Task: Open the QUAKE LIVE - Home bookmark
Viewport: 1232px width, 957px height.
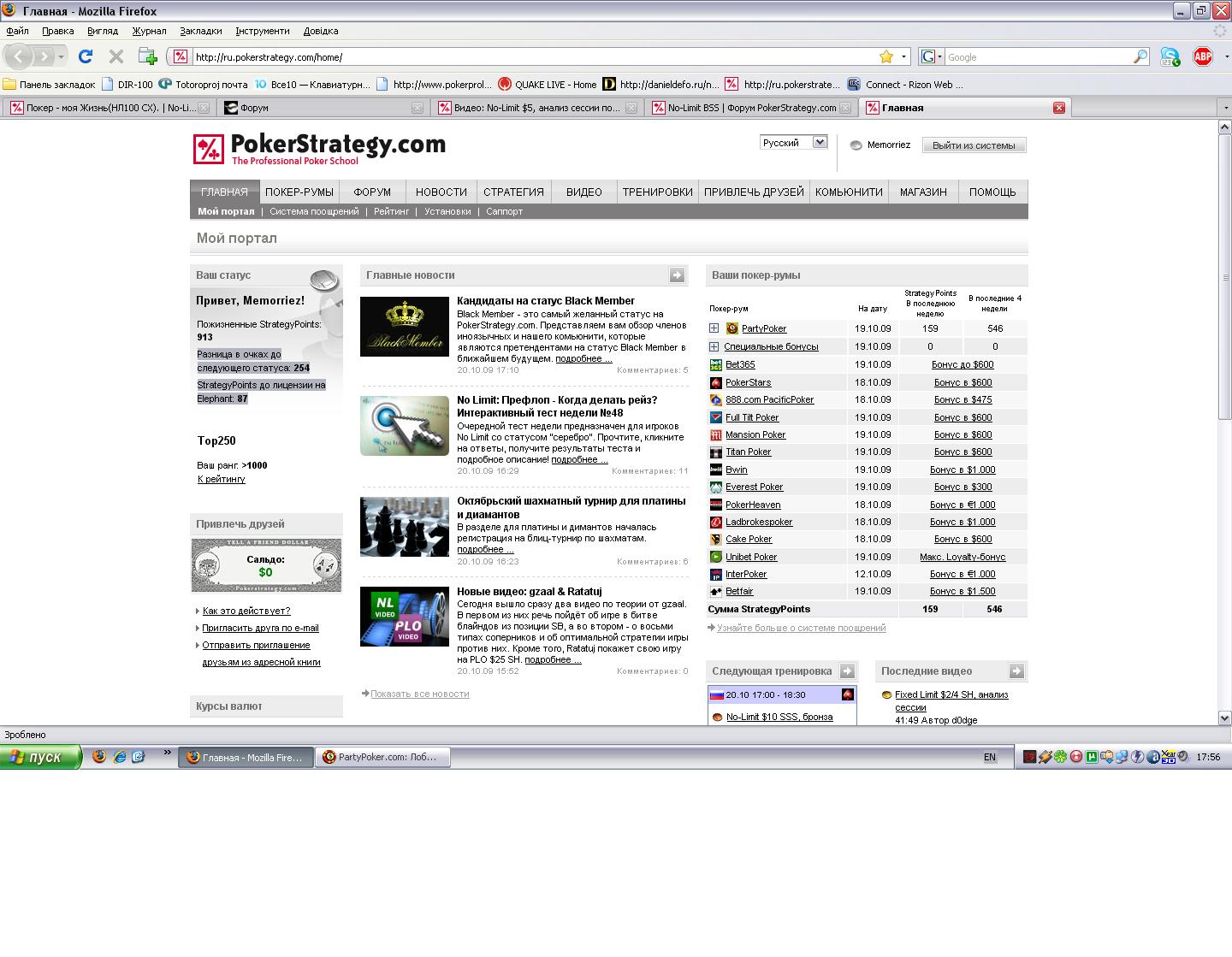Action: (x=547, y=84)
